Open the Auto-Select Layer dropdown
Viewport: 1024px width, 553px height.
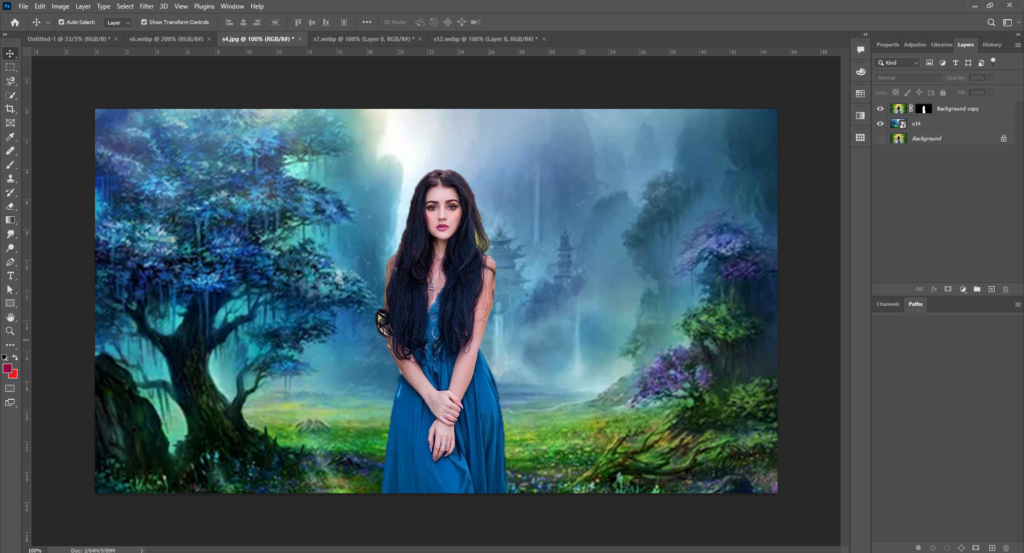coord(117,22)
